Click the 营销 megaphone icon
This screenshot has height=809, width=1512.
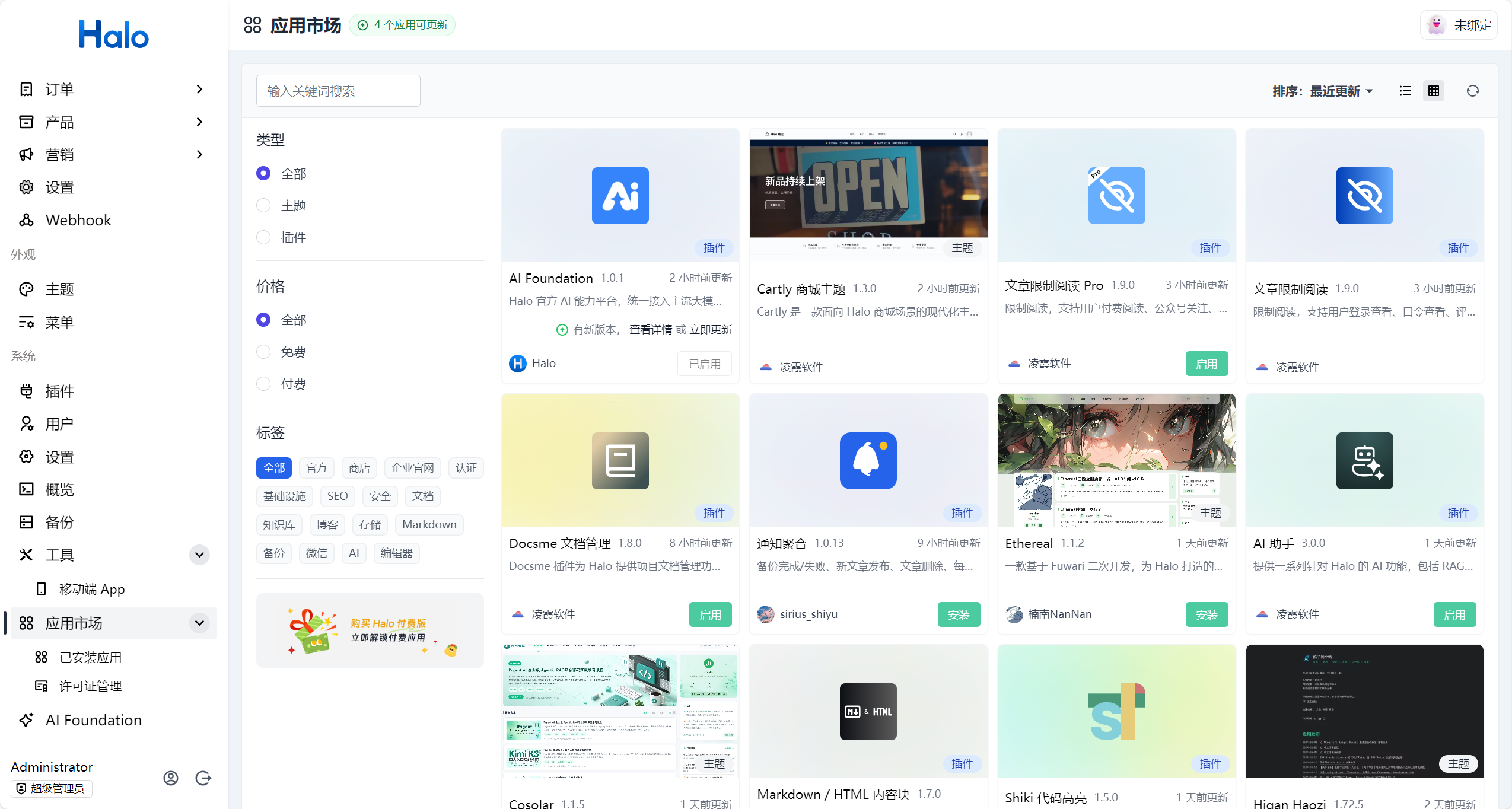(x=26, y=154)
